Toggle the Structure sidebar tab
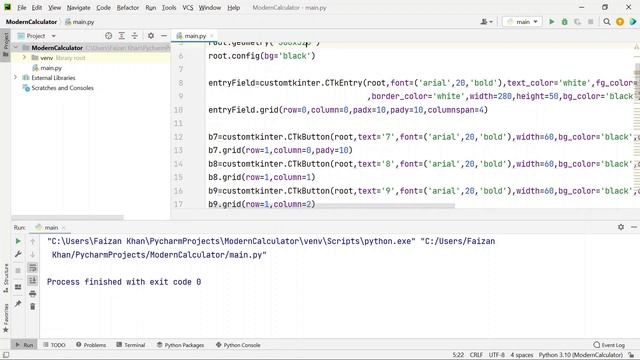 5,278
